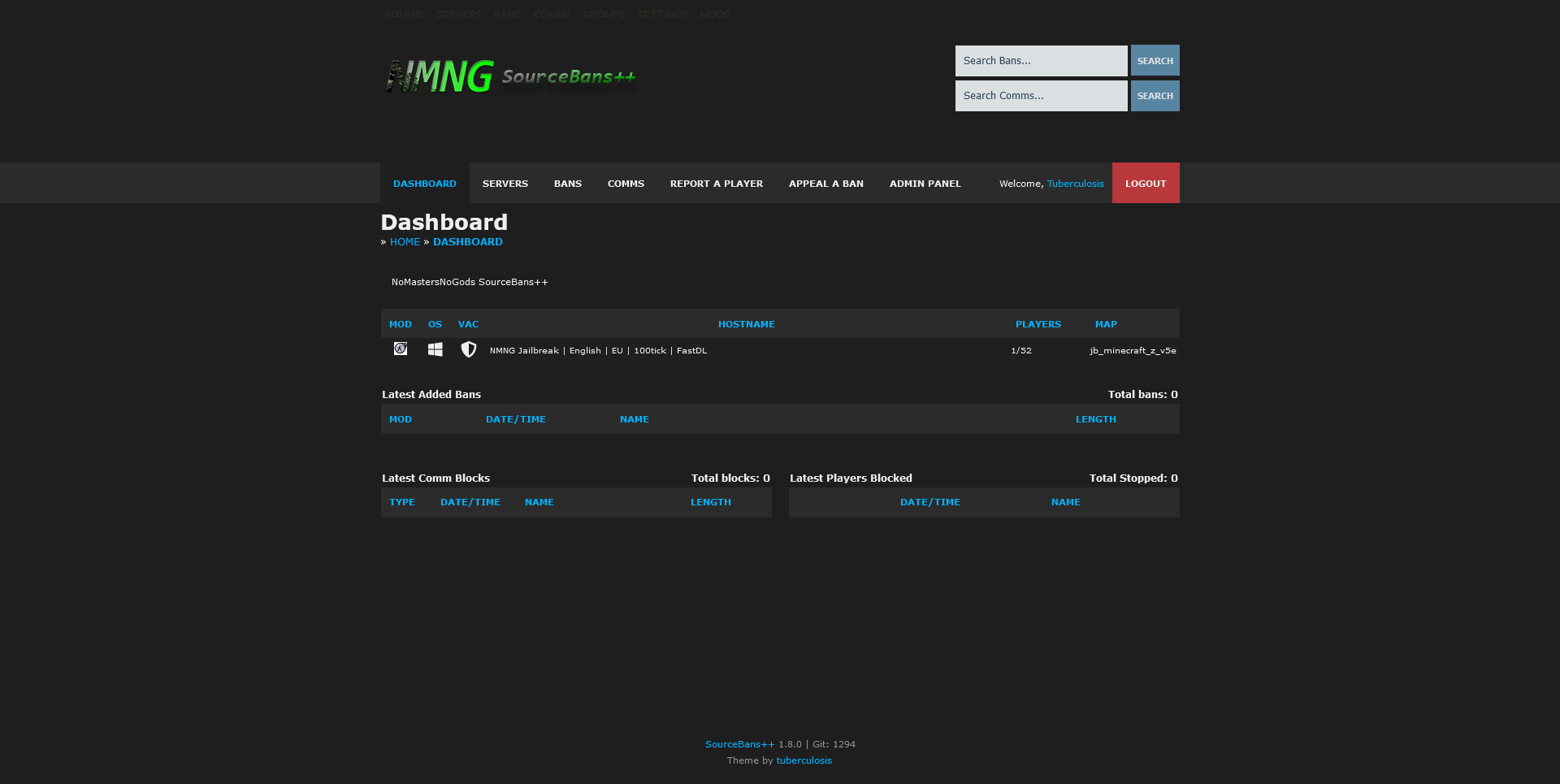
Task: Click the Search Bans input field
Action: tap(1042, 61)
